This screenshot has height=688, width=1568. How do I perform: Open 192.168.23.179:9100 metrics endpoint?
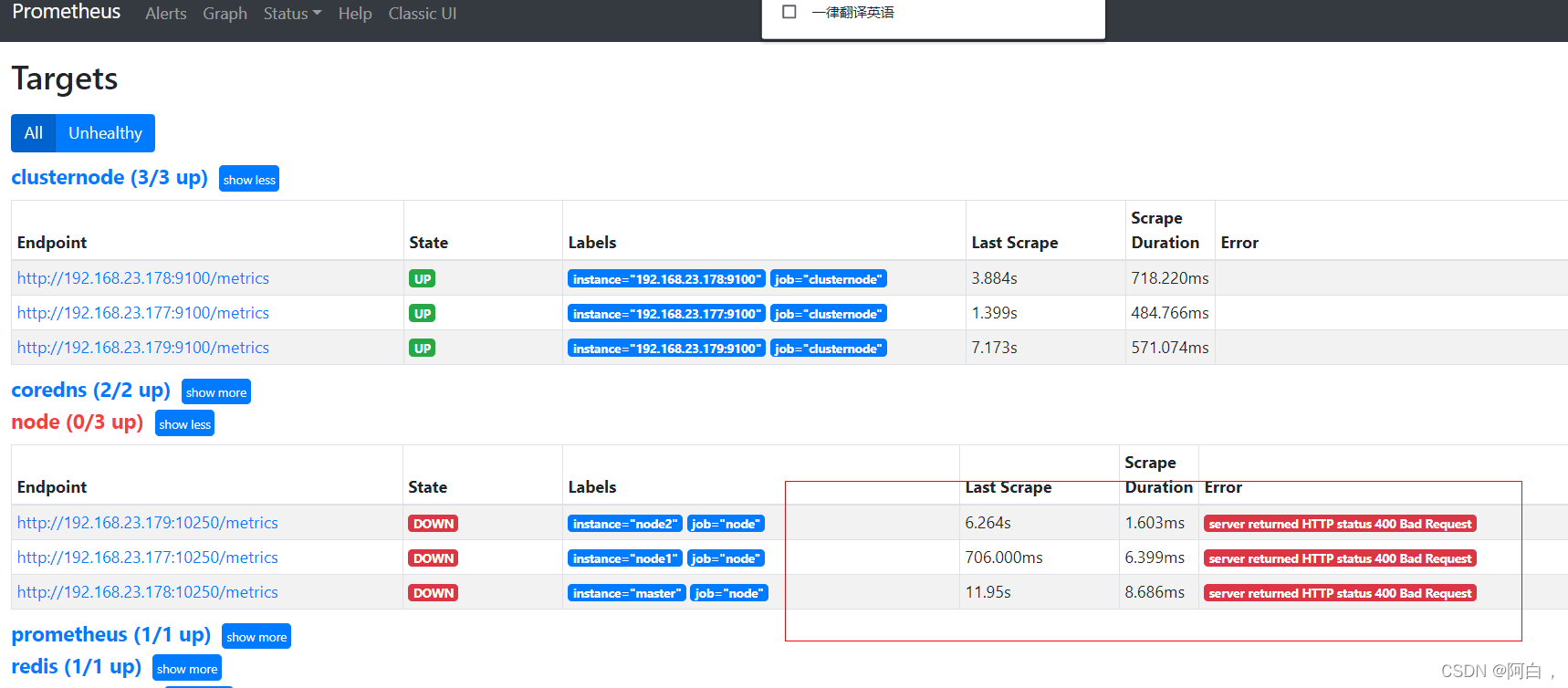click(143, 348)
